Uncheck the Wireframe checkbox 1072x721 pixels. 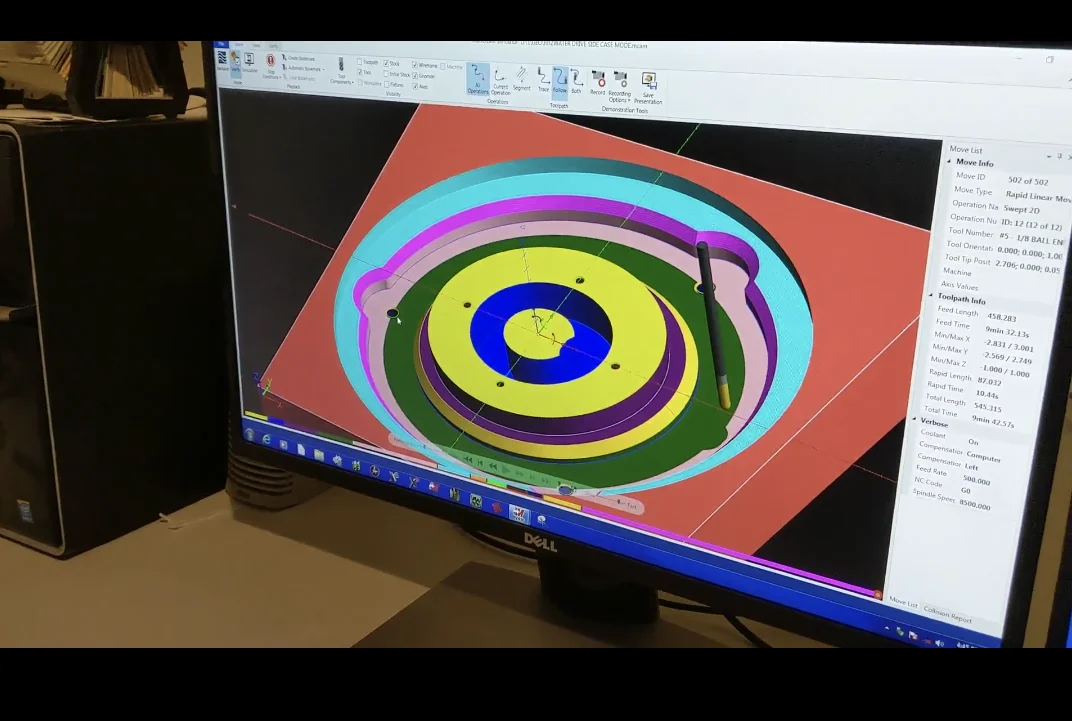(415, 65)
